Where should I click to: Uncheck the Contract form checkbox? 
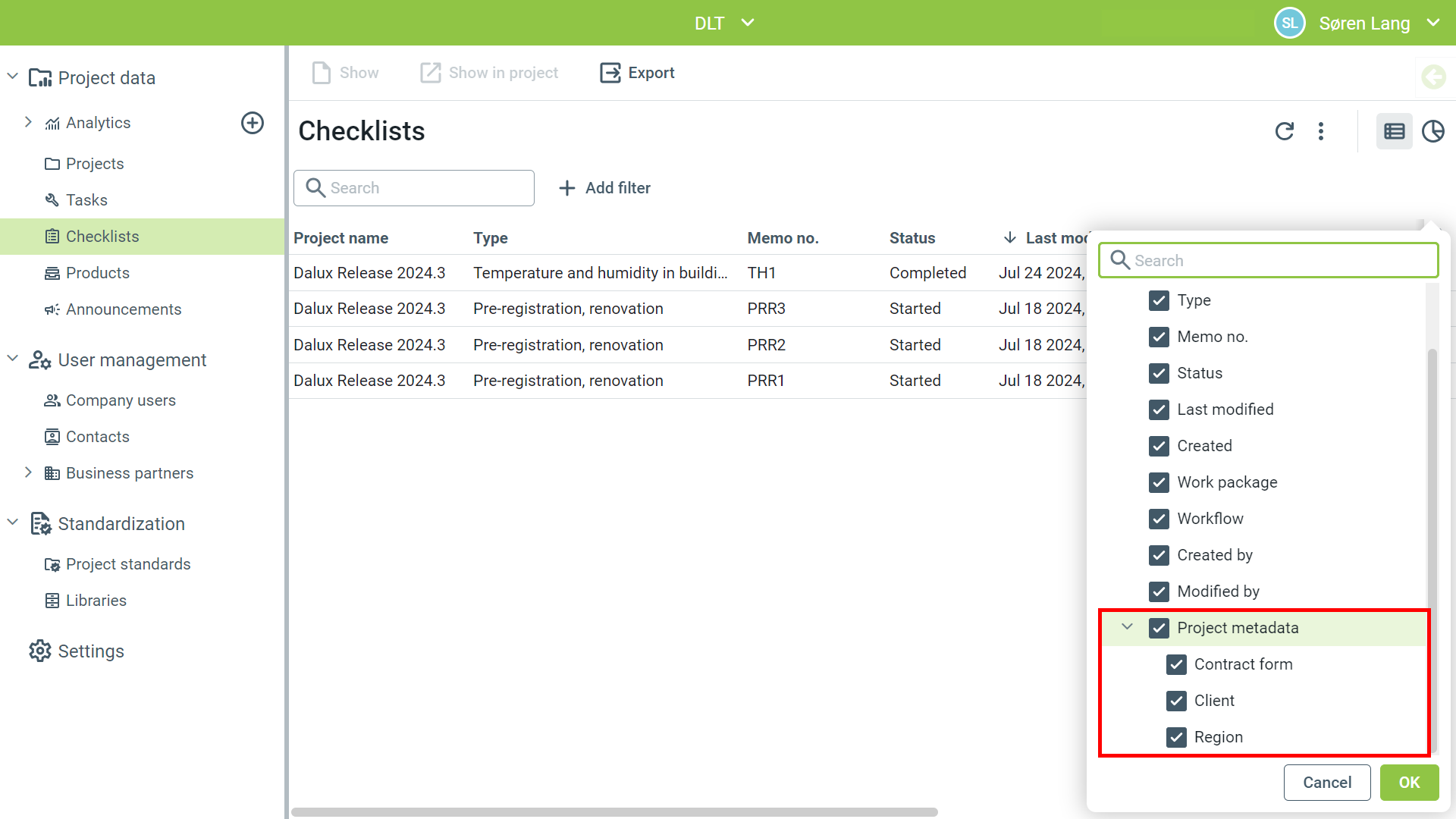click(x=1176, y=664)
